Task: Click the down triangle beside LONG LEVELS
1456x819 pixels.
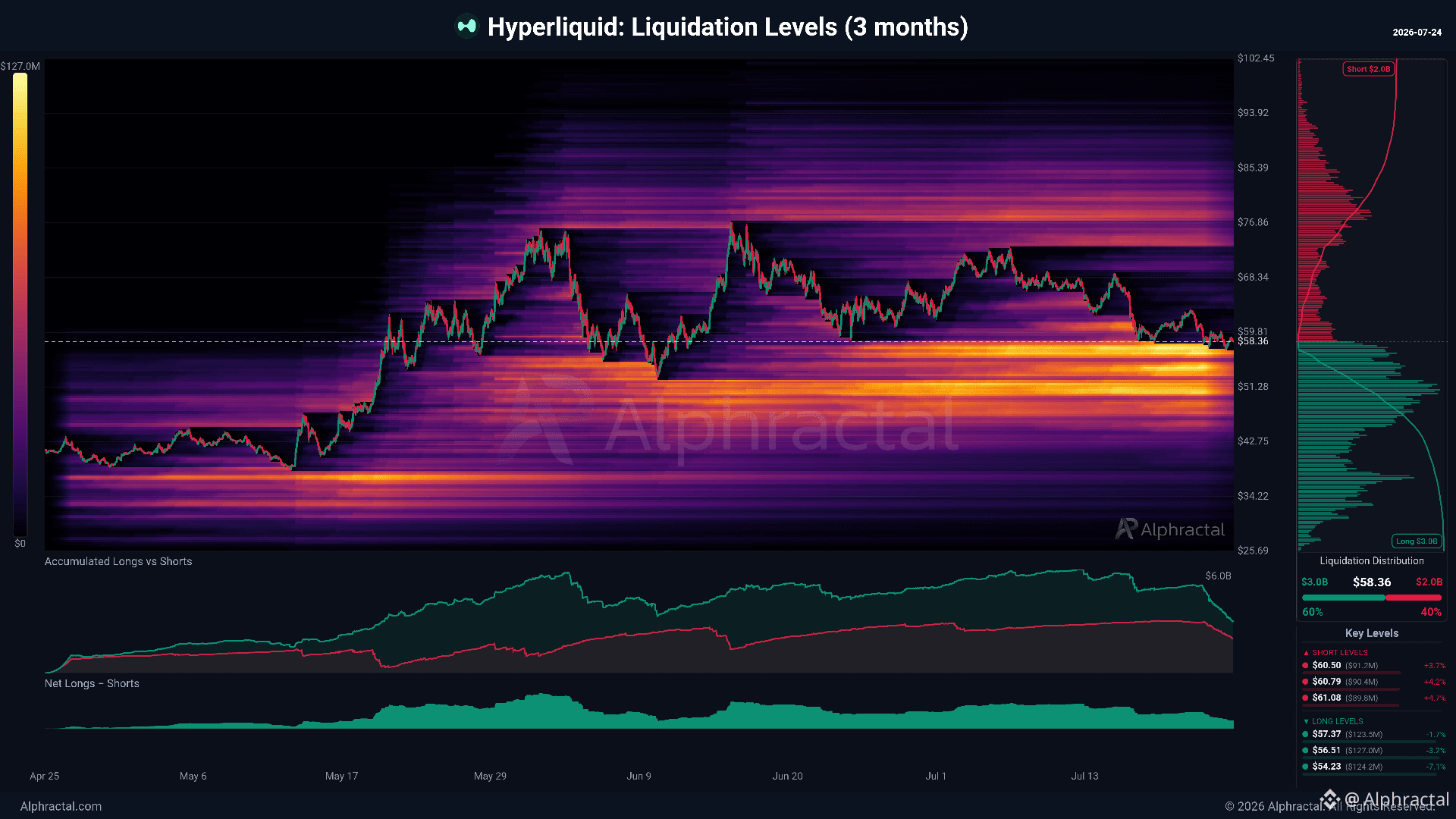Action: click(1306, 722)
